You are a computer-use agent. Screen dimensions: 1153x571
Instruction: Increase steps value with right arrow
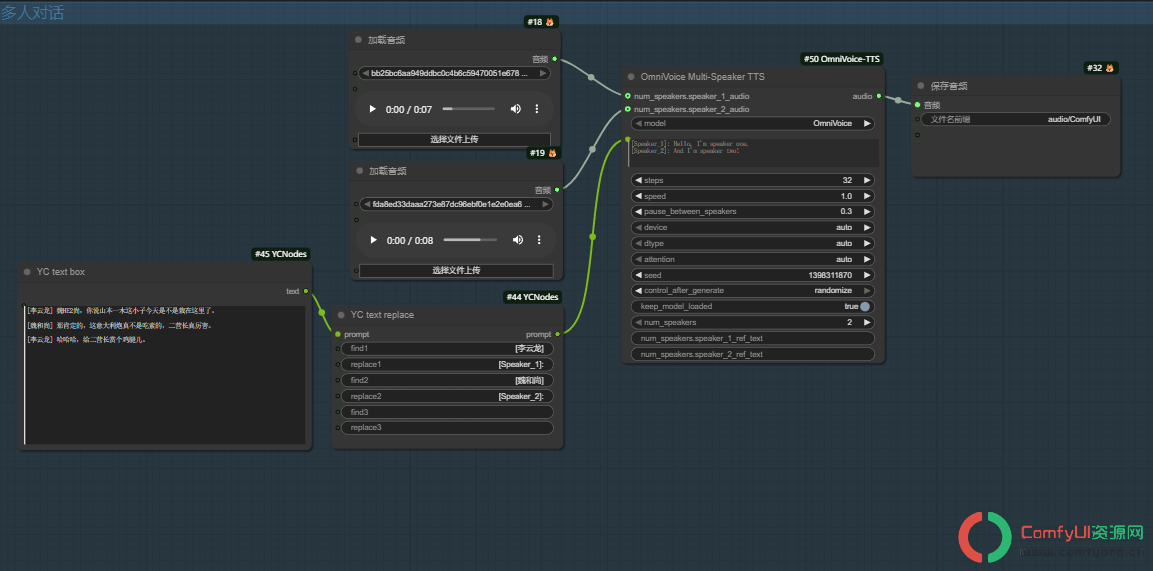point(868,180)
